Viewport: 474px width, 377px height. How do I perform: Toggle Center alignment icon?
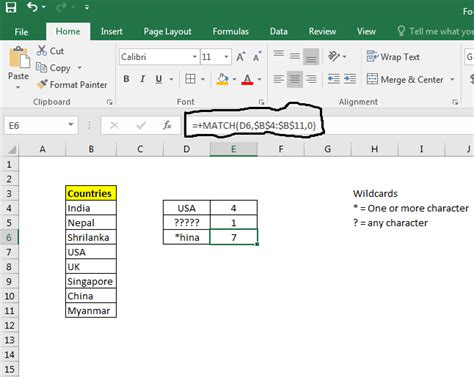[x=295, y=79]
